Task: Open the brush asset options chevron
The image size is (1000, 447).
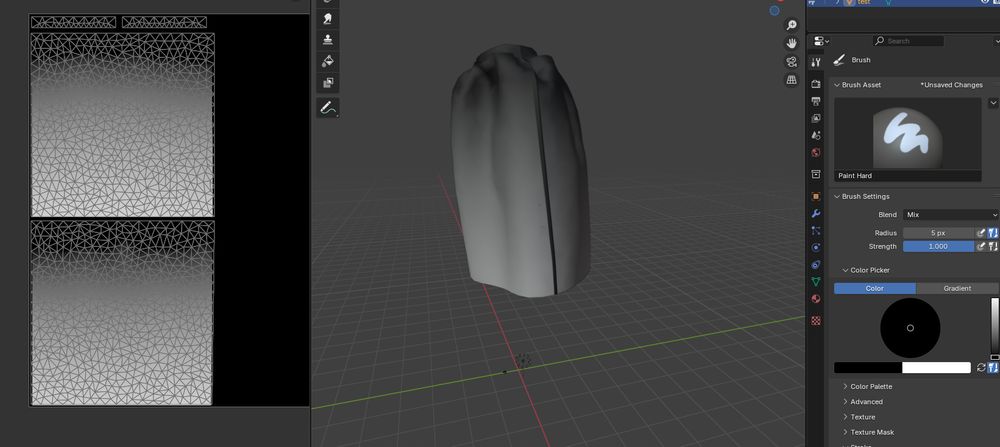Action: click(x=993, y=103)
